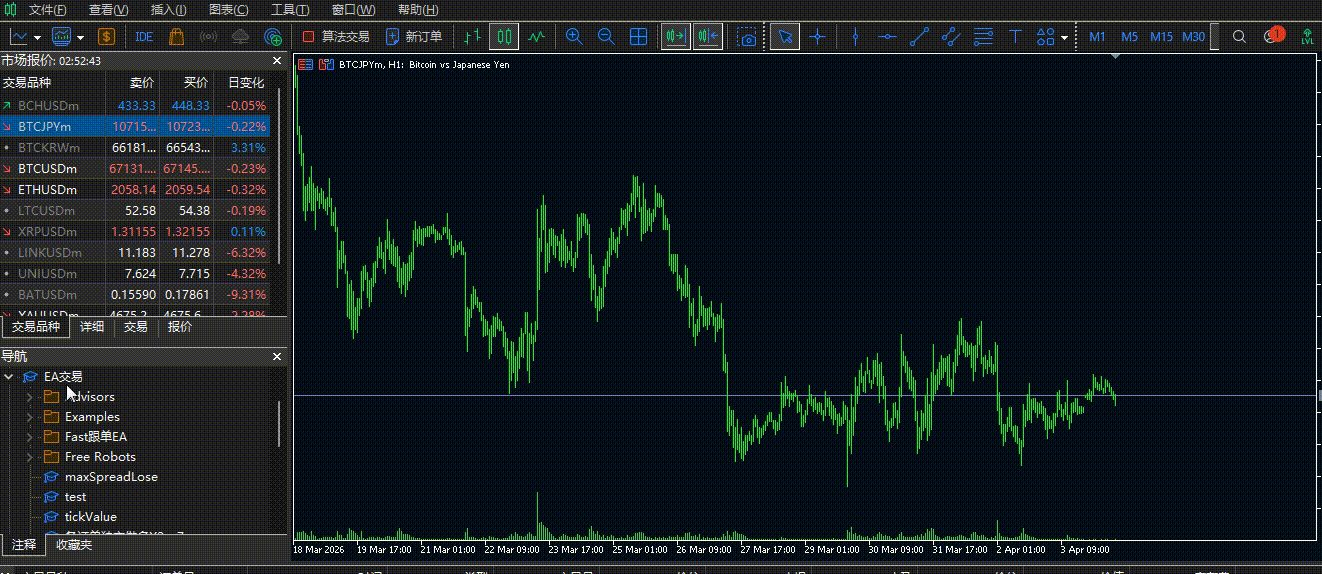The width and height of the screenshot is (1322, 574).
Task: Zoom in on the chart
Action: 574,37
